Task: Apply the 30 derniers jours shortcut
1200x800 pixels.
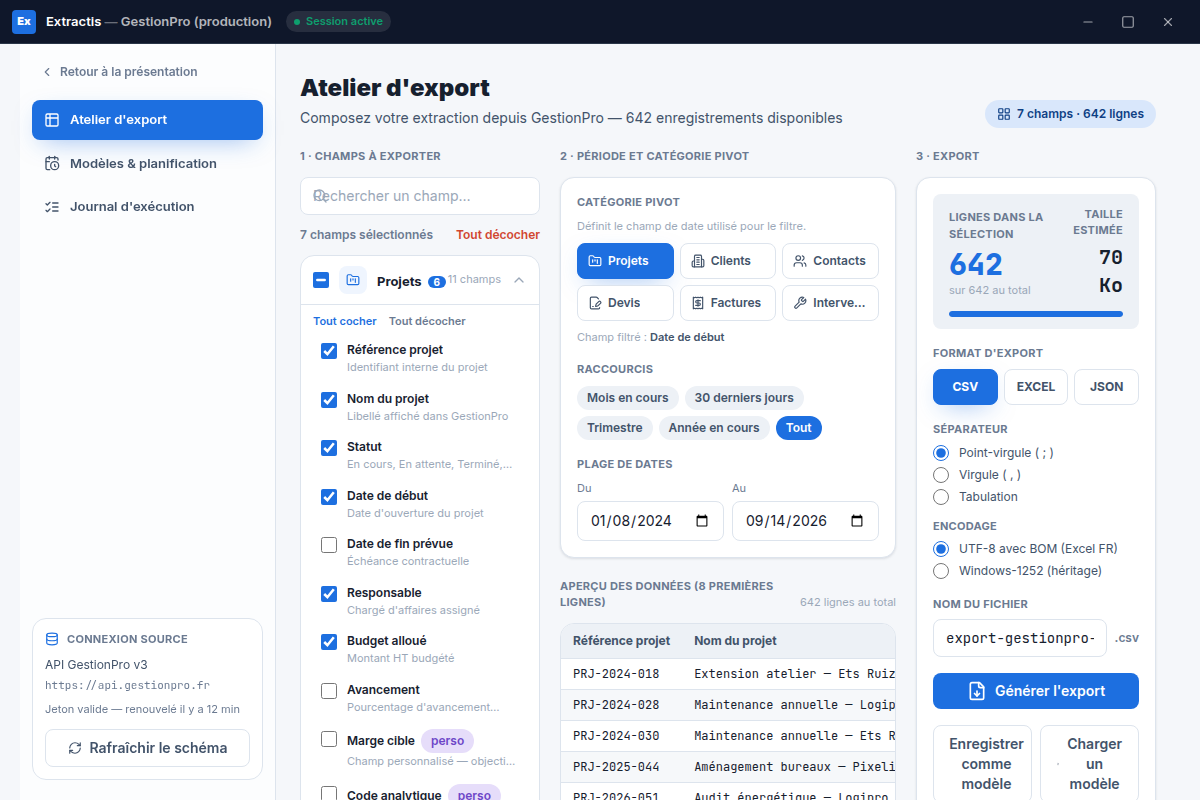Action: (x=744, y=398)
